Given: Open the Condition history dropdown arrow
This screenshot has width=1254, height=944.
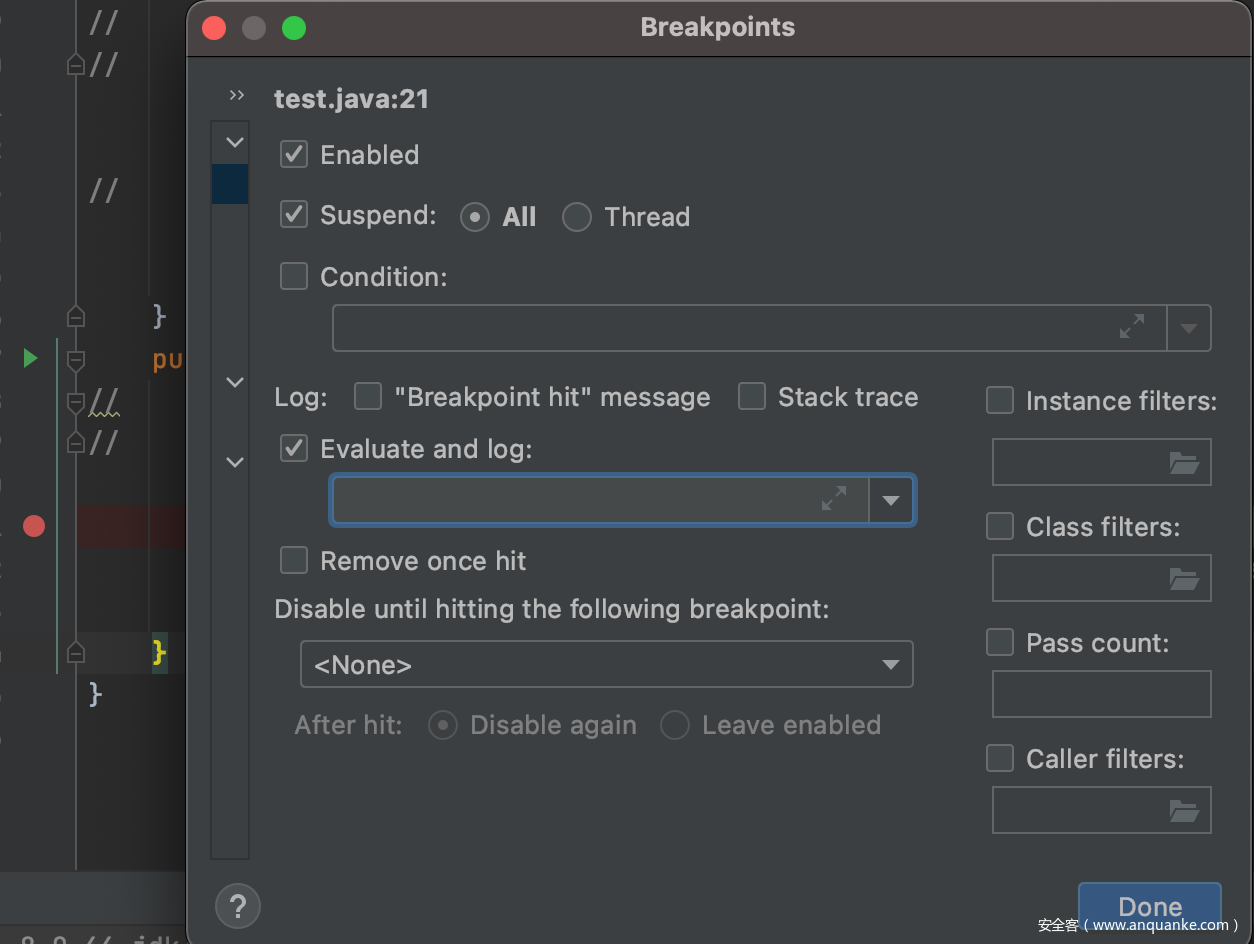Looking at the screenshot, I should 1189,328.
